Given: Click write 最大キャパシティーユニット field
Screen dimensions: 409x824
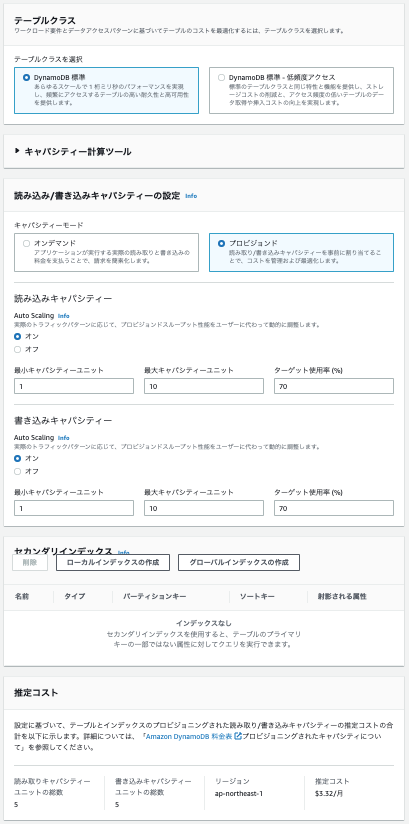Looking at the screenshot, I should tap(204, 508).
